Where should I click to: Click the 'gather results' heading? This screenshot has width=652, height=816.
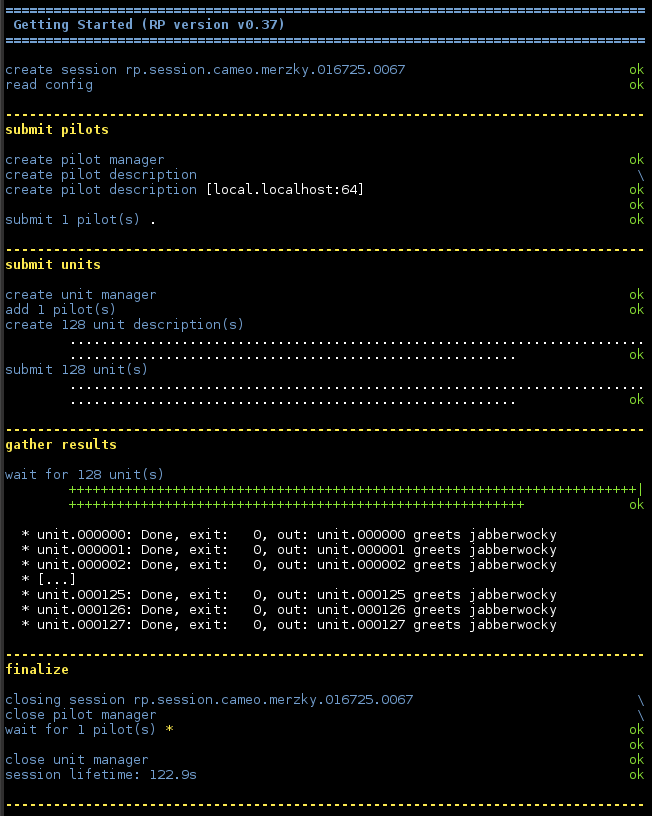pyautogui.click(x=61, y=444)
